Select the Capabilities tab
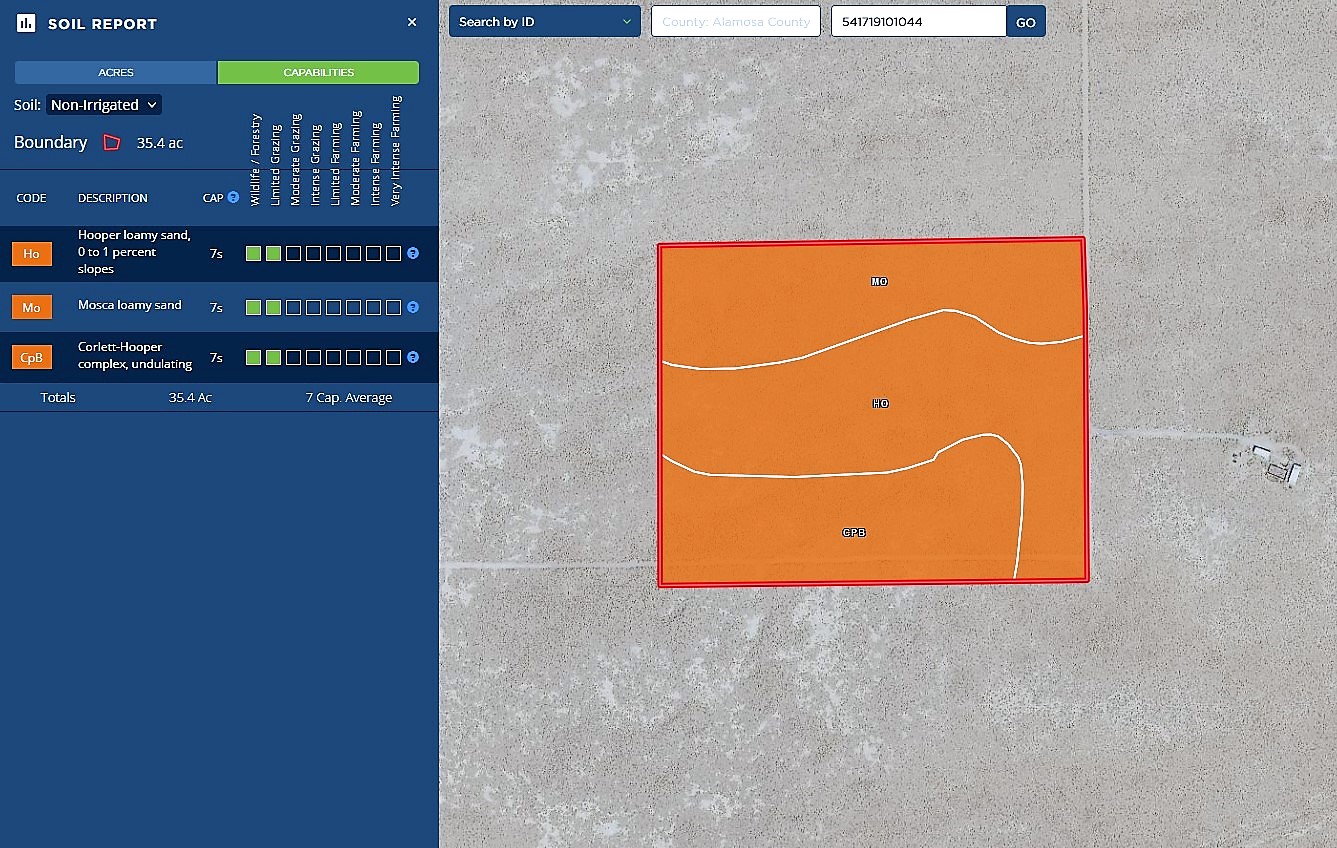The width and height of the screenshot is (1337, 848). point(318,73)
